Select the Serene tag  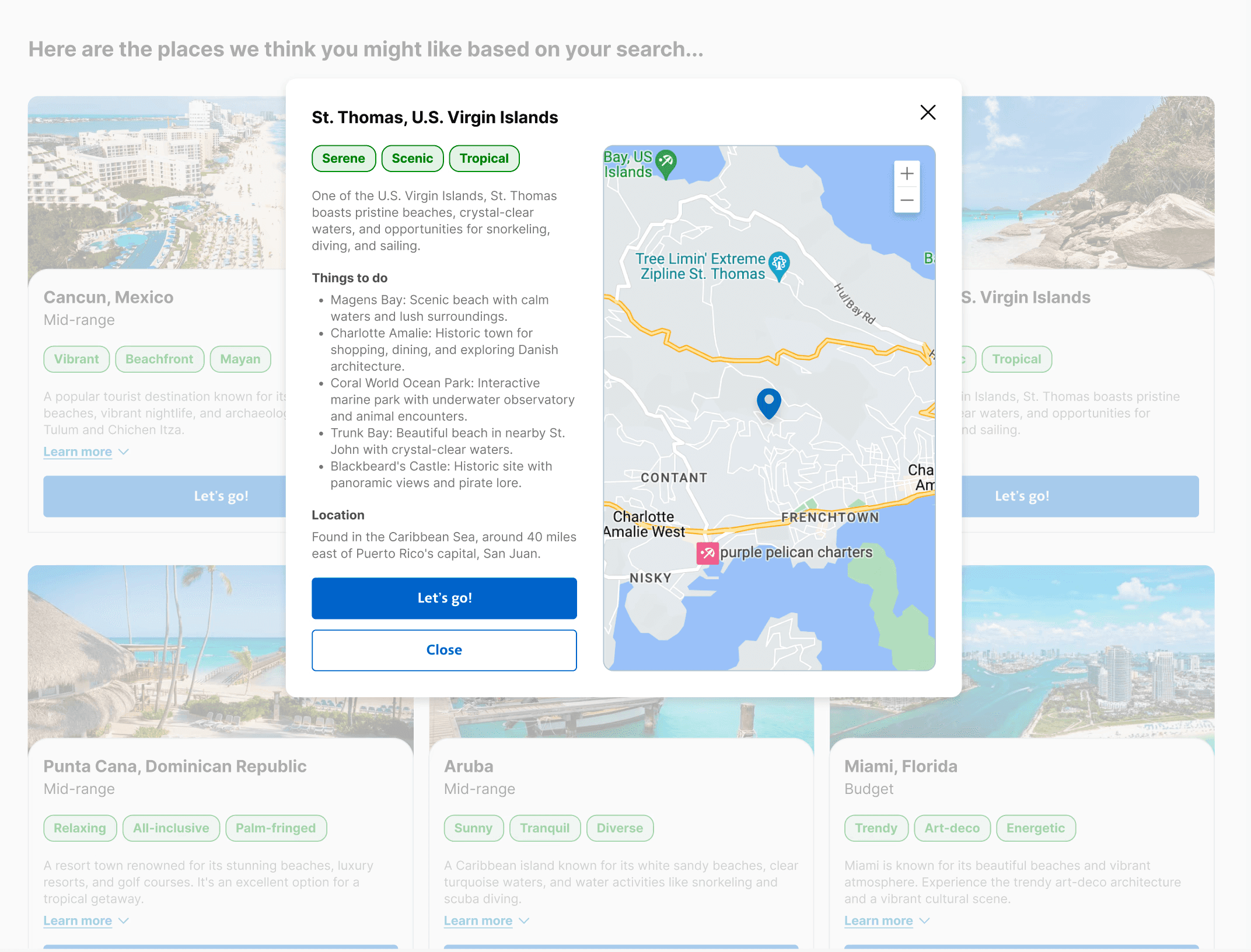pos(343,159)
